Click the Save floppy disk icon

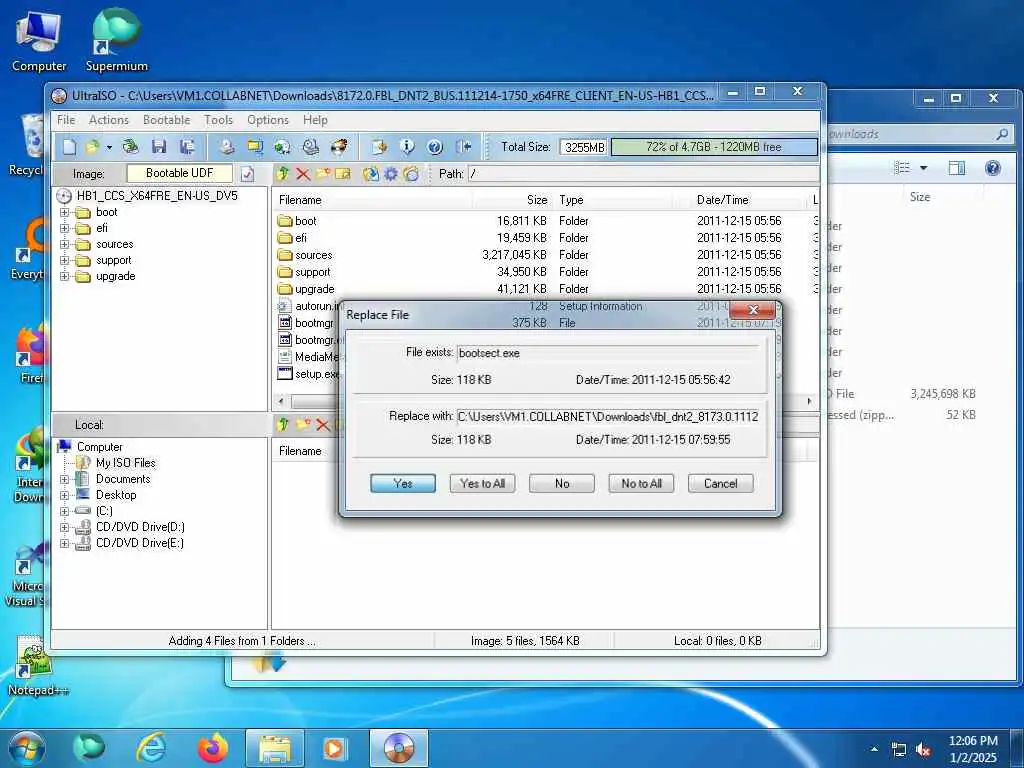(159, 147)
